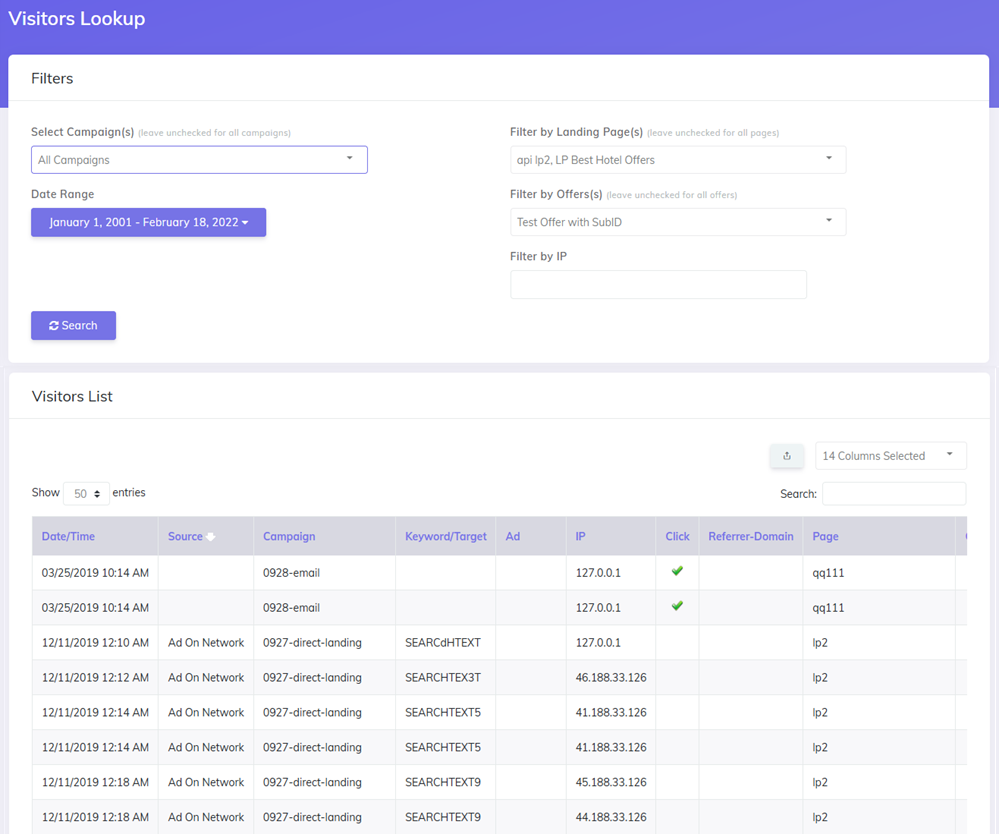Click the green check mark in second row
The height and width of the screenshot is (834, 999).
point(677,606)
